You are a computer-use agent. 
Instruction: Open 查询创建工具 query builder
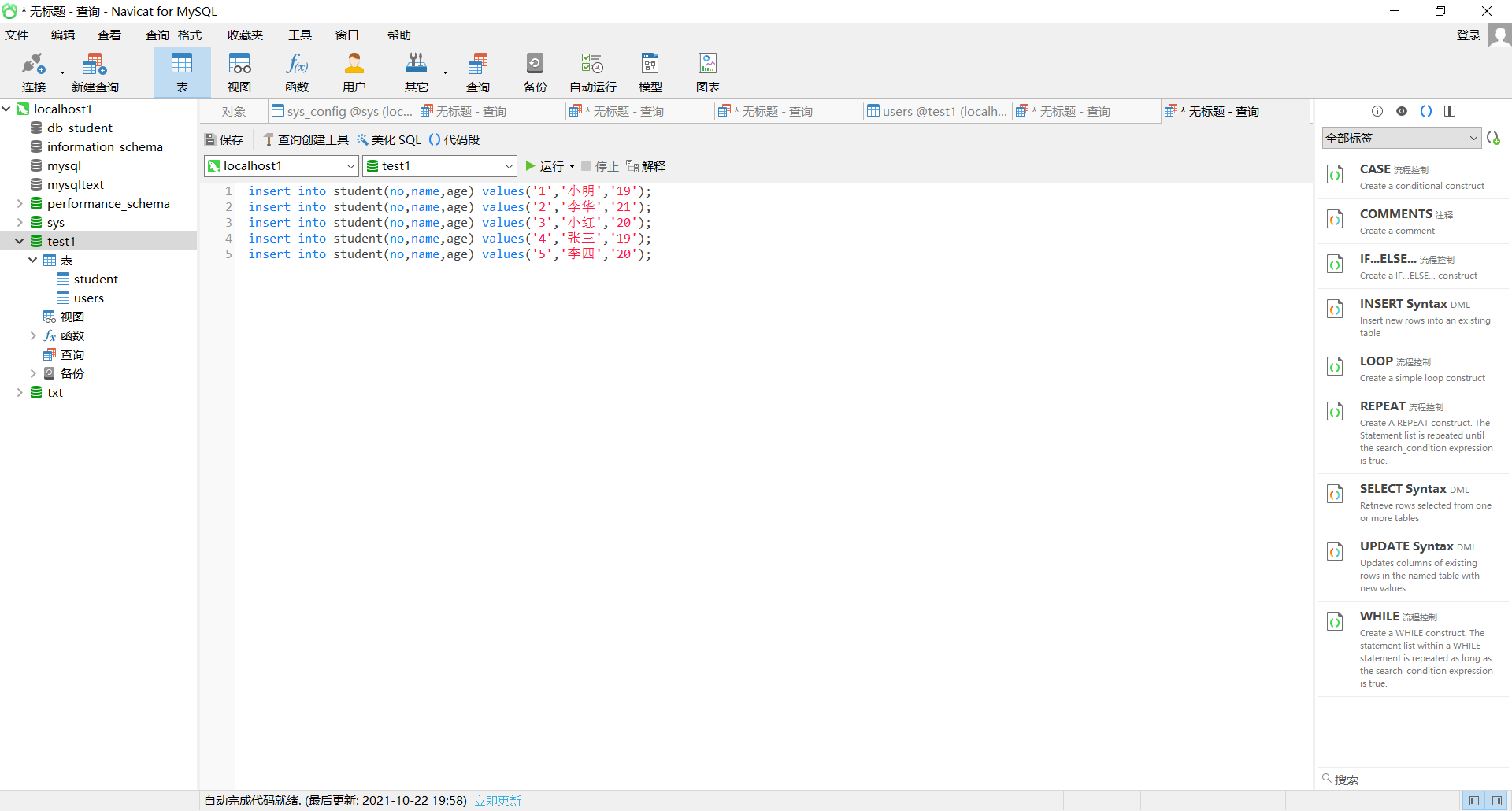click(306, 139)
